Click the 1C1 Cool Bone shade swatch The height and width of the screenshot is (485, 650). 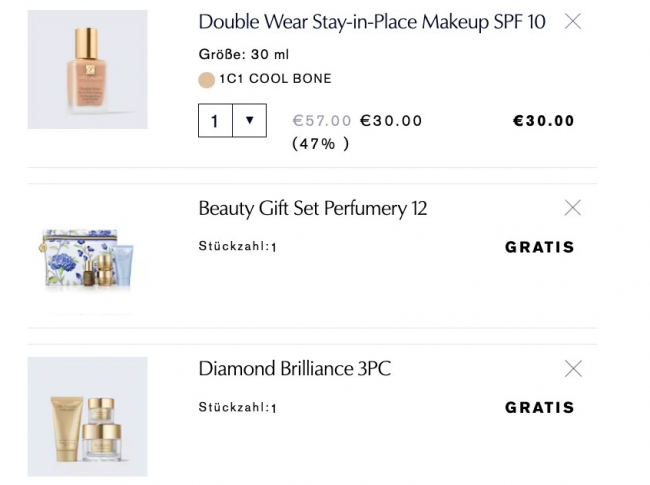[x=207, y=80]
